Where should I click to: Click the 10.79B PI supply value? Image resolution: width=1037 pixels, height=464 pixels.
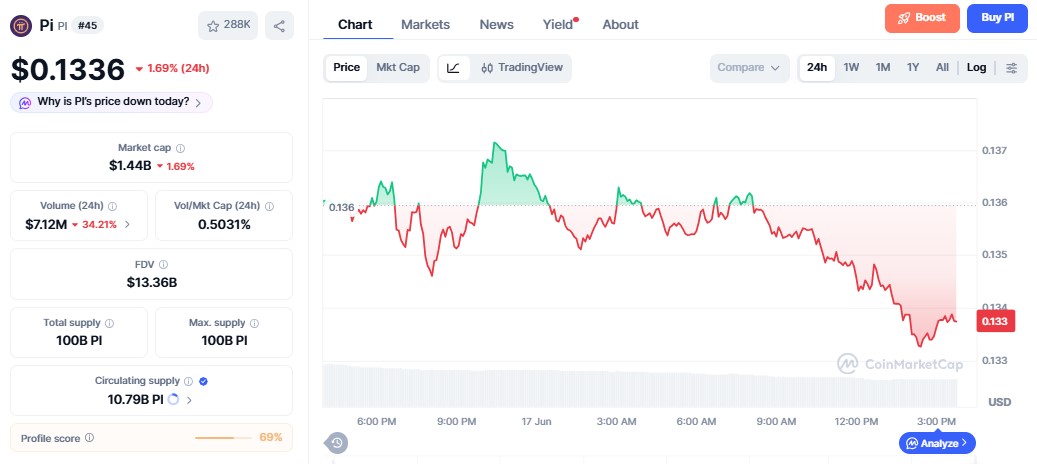tap(136, 399)
